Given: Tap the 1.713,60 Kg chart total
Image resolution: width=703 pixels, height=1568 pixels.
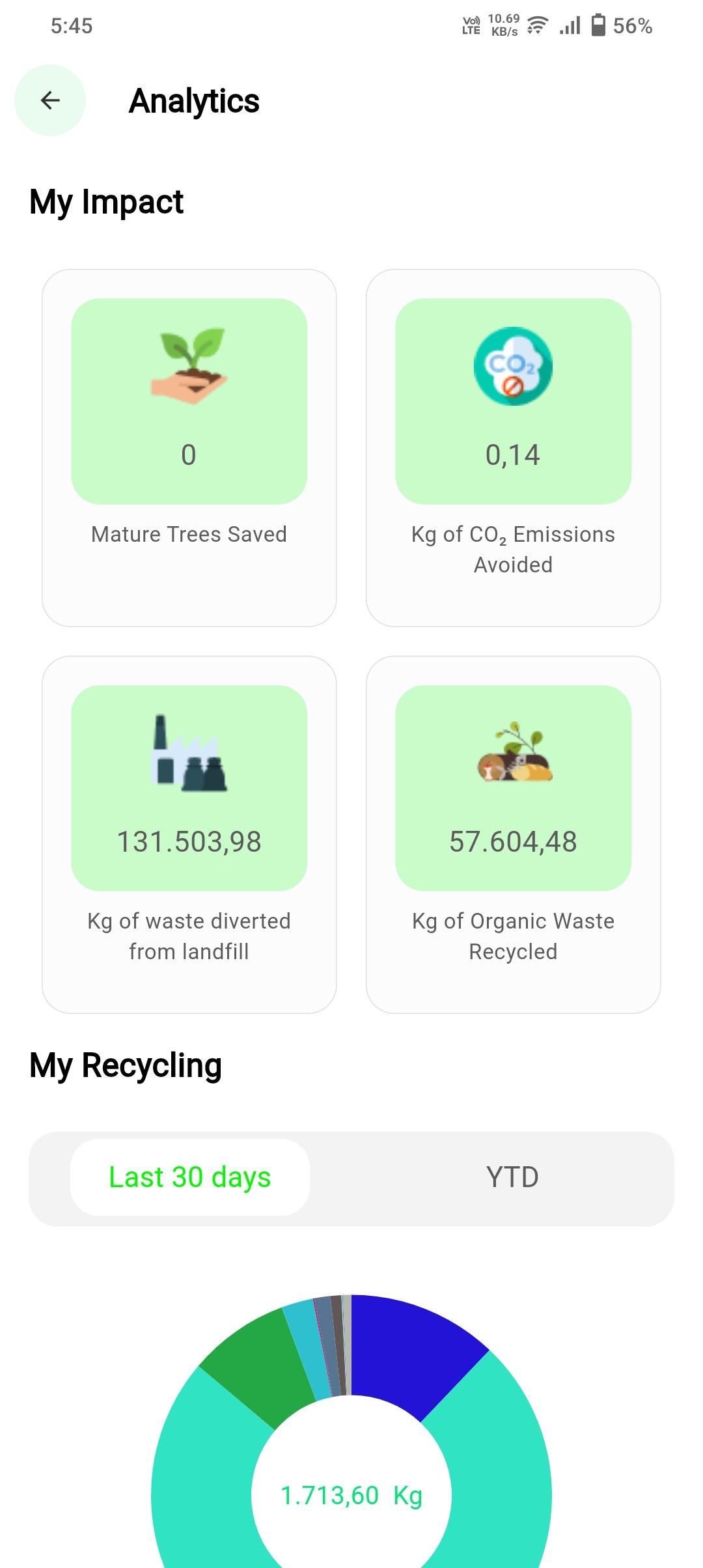Looking at the screenshot, I should tap(351, 1496).
